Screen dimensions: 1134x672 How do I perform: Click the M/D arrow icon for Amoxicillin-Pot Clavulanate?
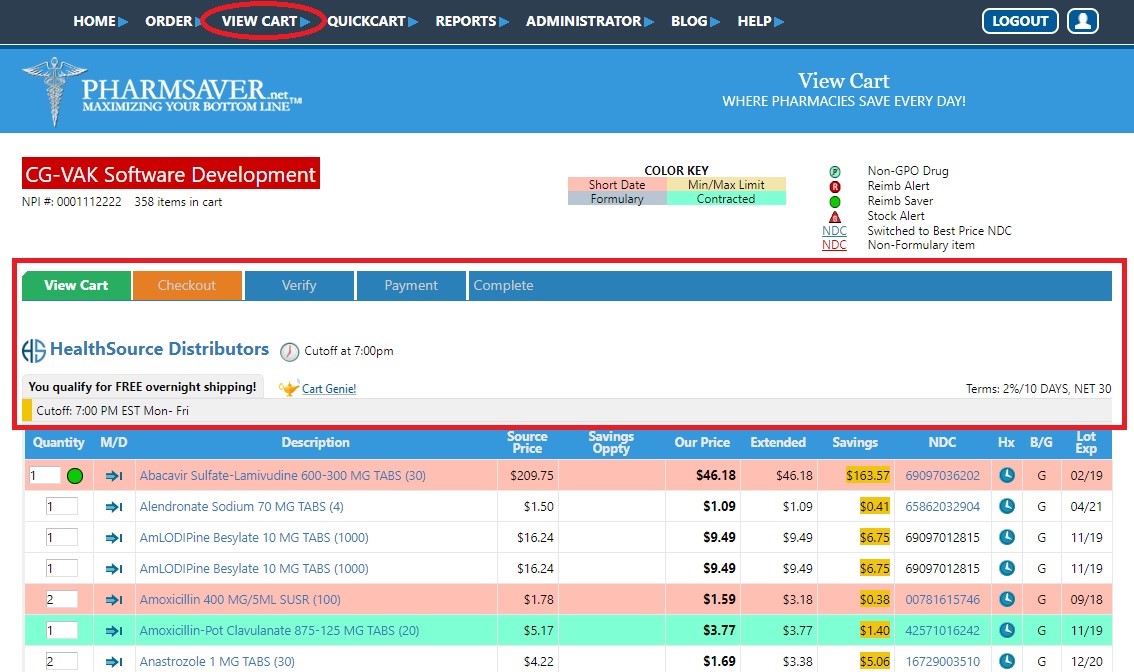coord(114,631)
